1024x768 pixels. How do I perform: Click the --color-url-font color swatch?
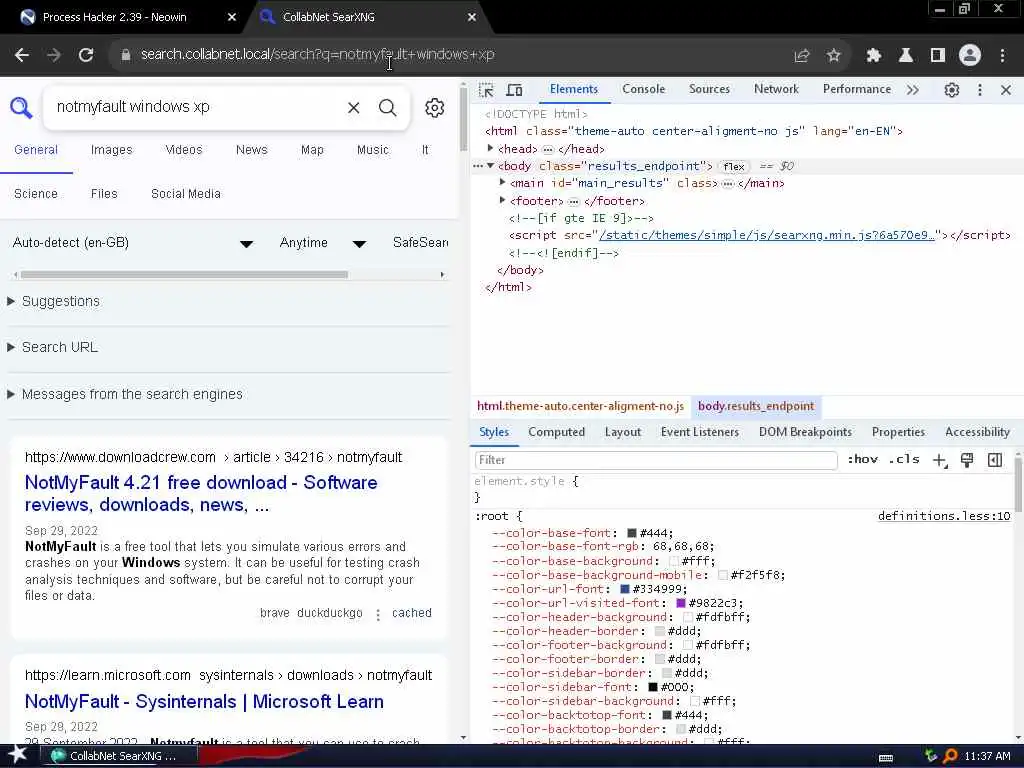[624, 589]
